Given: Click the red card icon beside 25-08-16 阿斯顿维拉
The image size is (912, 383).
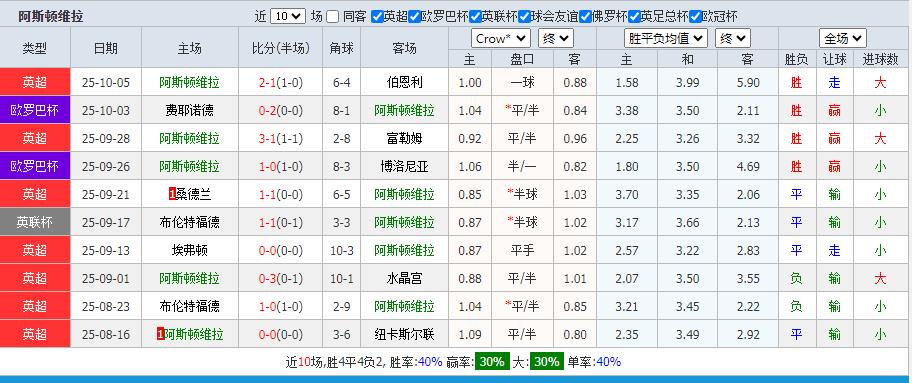Looking at the screenshot, I should tap(161, 335).
